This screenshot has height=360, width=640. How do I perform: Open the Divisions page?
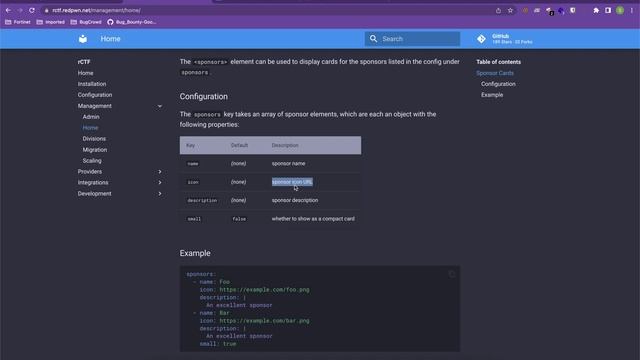(94, 139)
